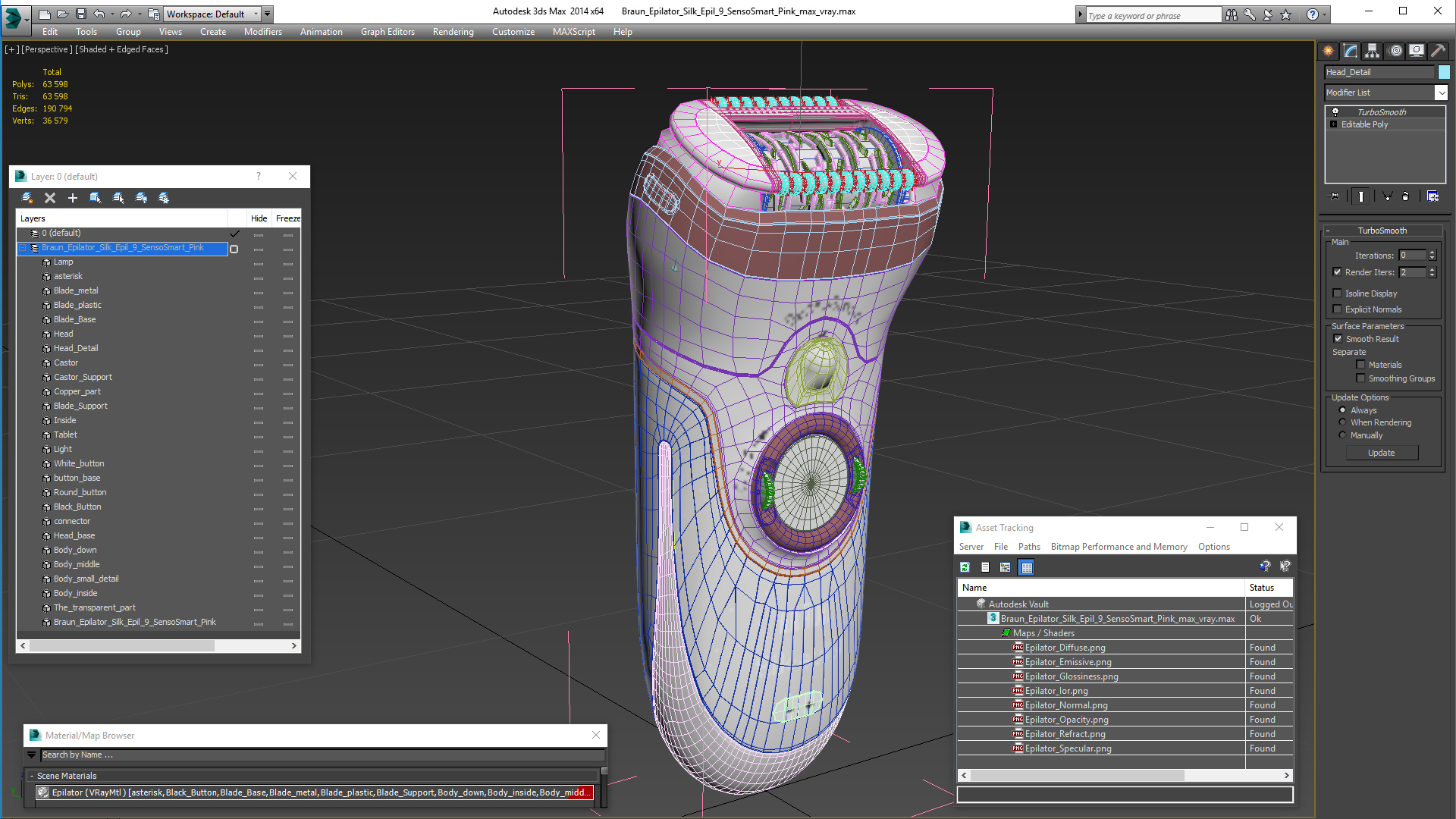
Task: Open Configure Modifier Sets icon
Action: (x=1432, y=196)
